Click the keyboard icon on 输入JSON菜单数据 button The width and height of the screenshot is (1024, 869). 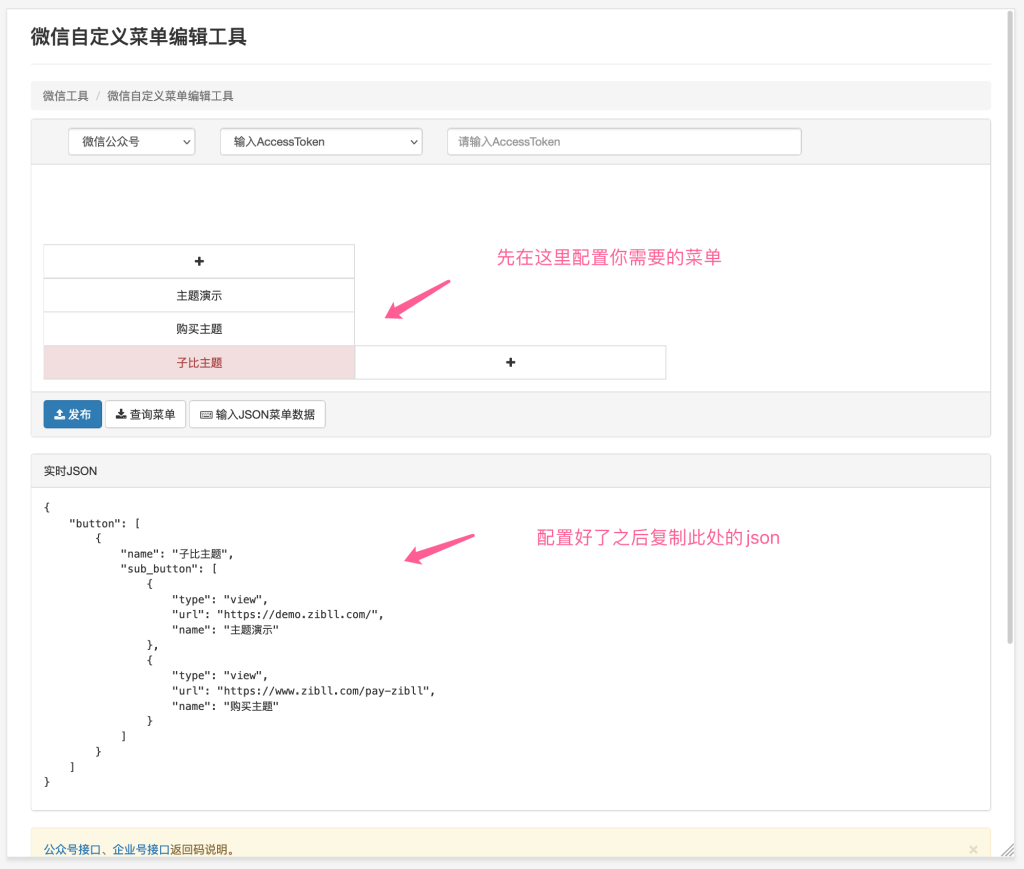(207, 414)
